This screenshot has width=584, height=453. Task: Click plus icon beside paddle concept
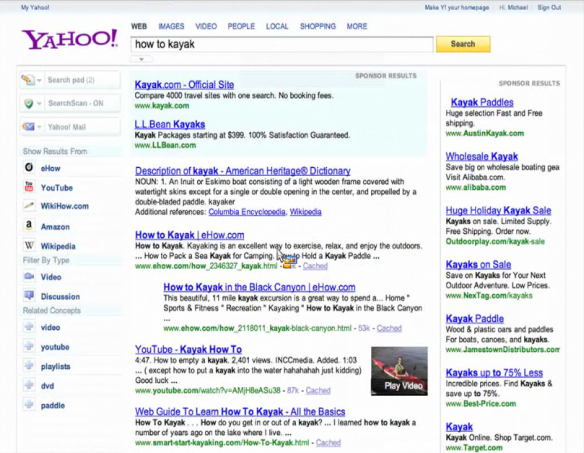29,405
